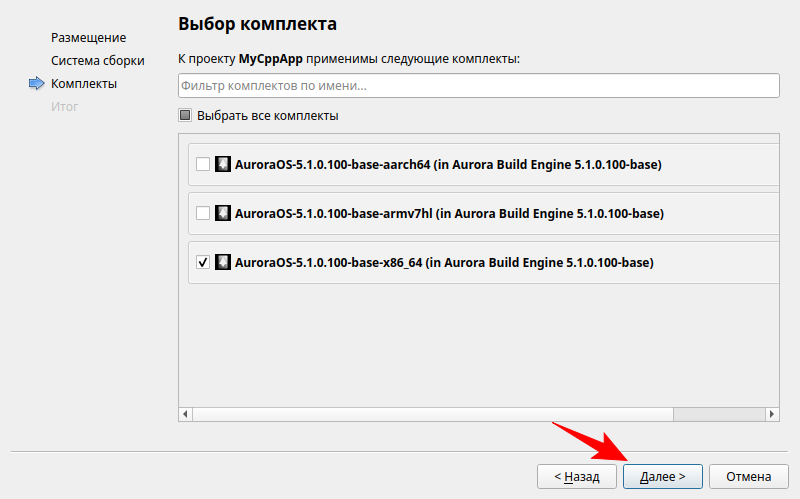Uncheck the AuroraOS x86_64 kit checkbox

click(x=203, y=262)
